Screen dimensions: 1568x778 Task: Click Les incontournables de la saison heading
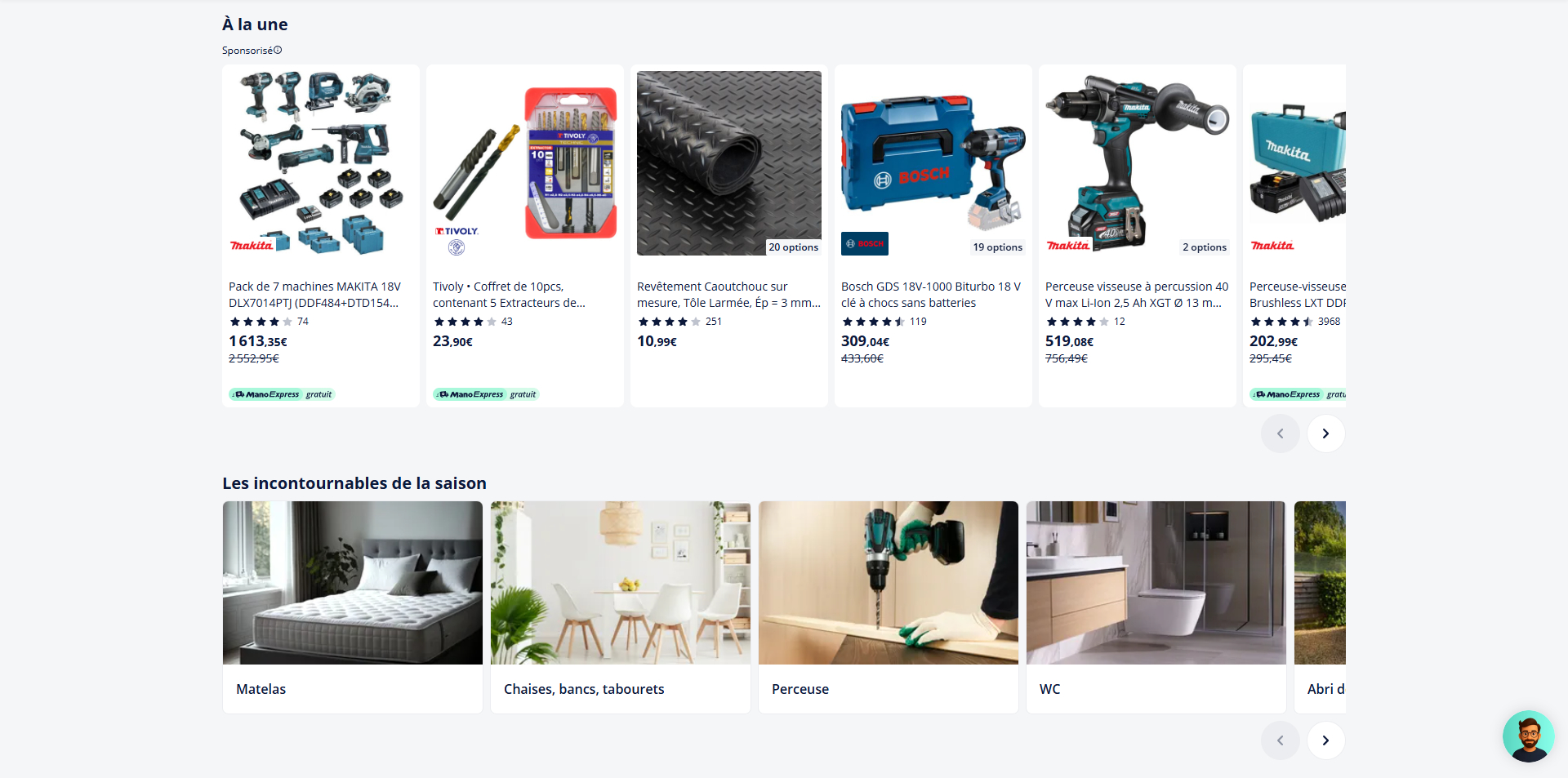click(354, 483)
